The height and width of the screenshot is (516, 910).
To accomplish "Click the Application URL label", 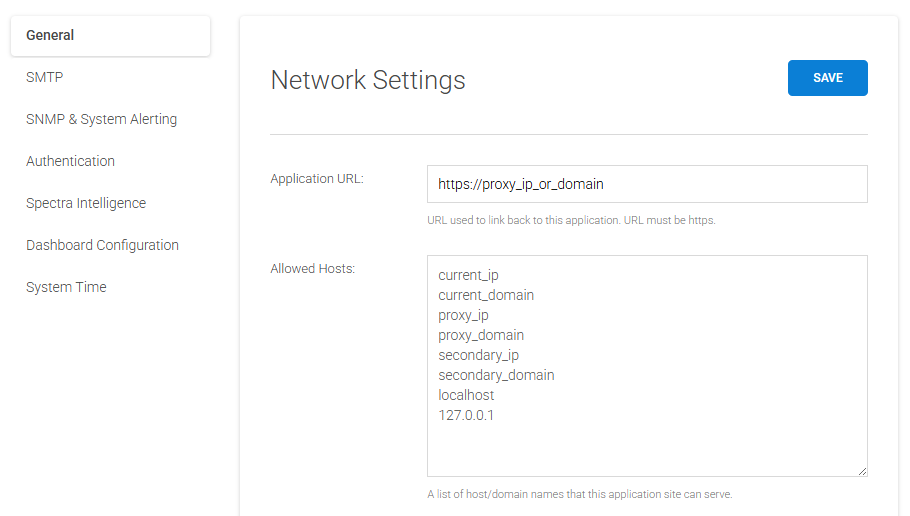I will 317,179.
